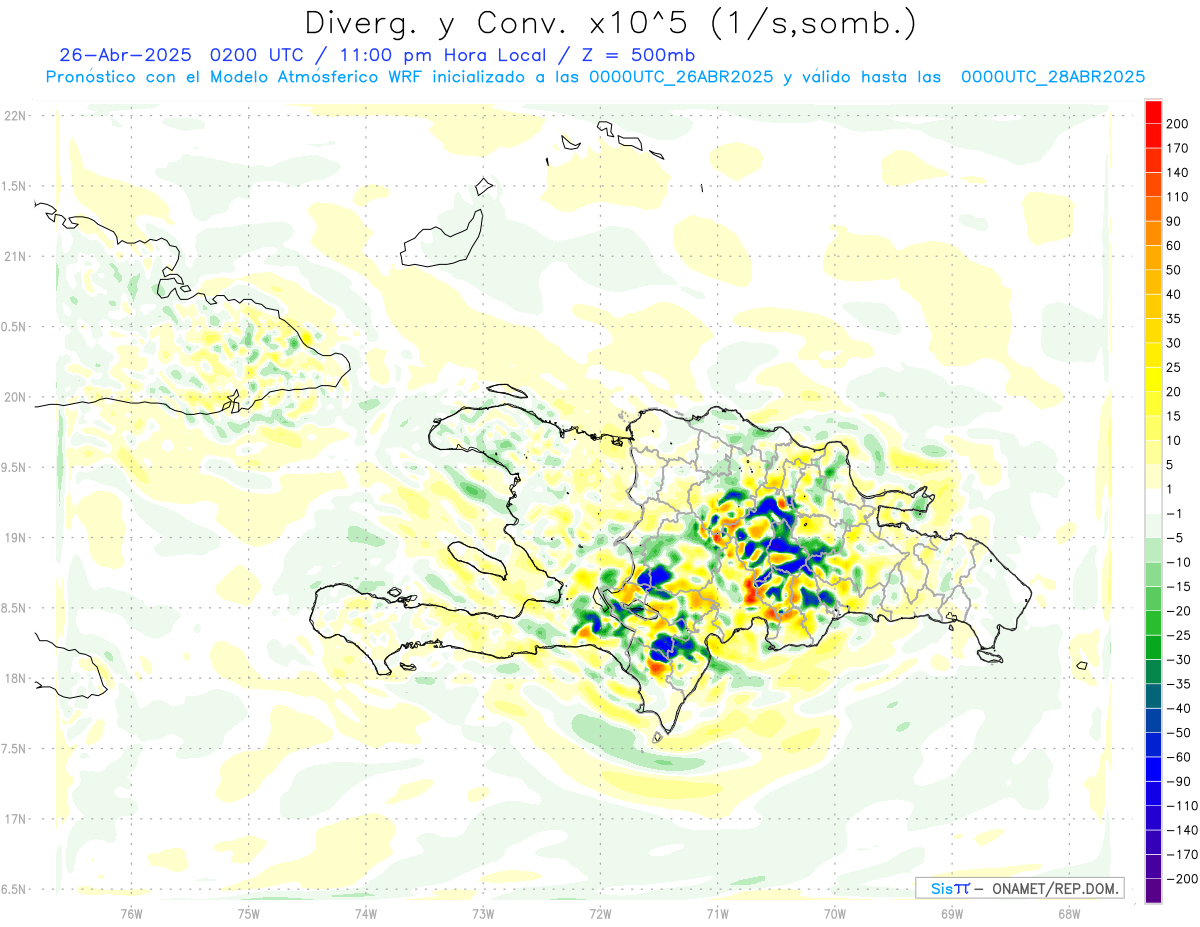Click the colorbar label '60'
The width and height of the screenshot is (1200, 927).
(x=1175, y=246)
